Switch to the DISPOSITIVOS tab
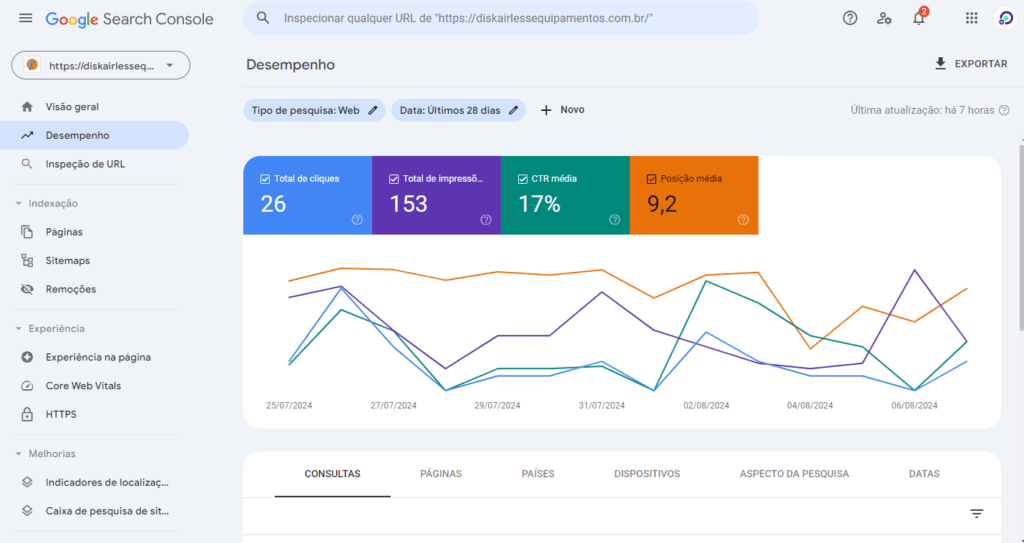The image size is (1024, 543). click(x=646, y=474)
